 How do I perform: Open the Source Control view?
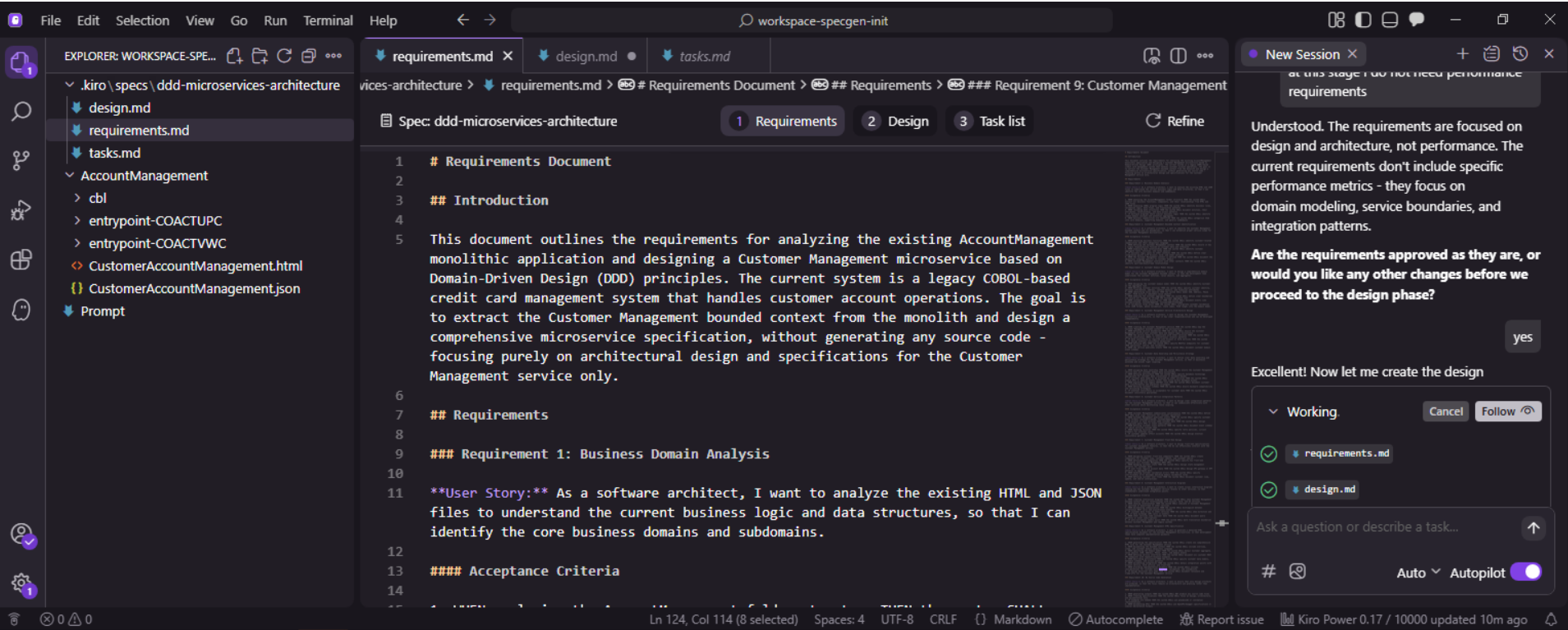[x=21, y=160]
